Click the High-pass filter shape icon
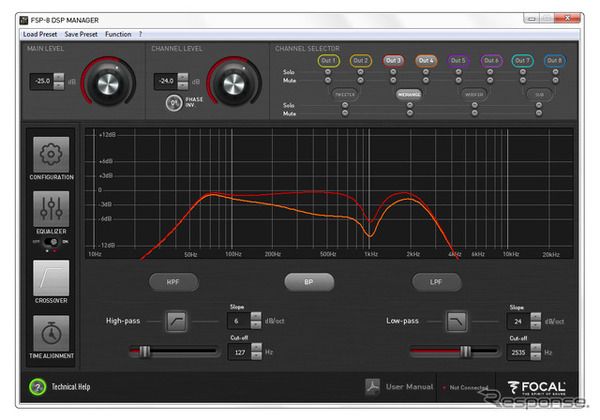 pos(176,321)
